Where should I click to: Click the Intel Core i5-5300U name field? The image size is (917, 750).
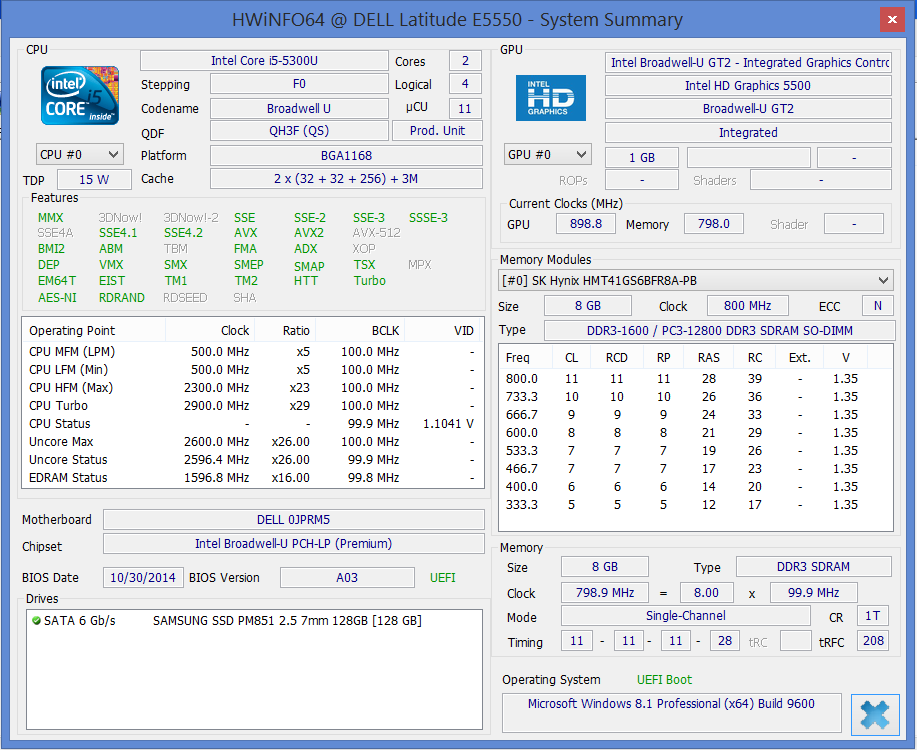(264, 61)
